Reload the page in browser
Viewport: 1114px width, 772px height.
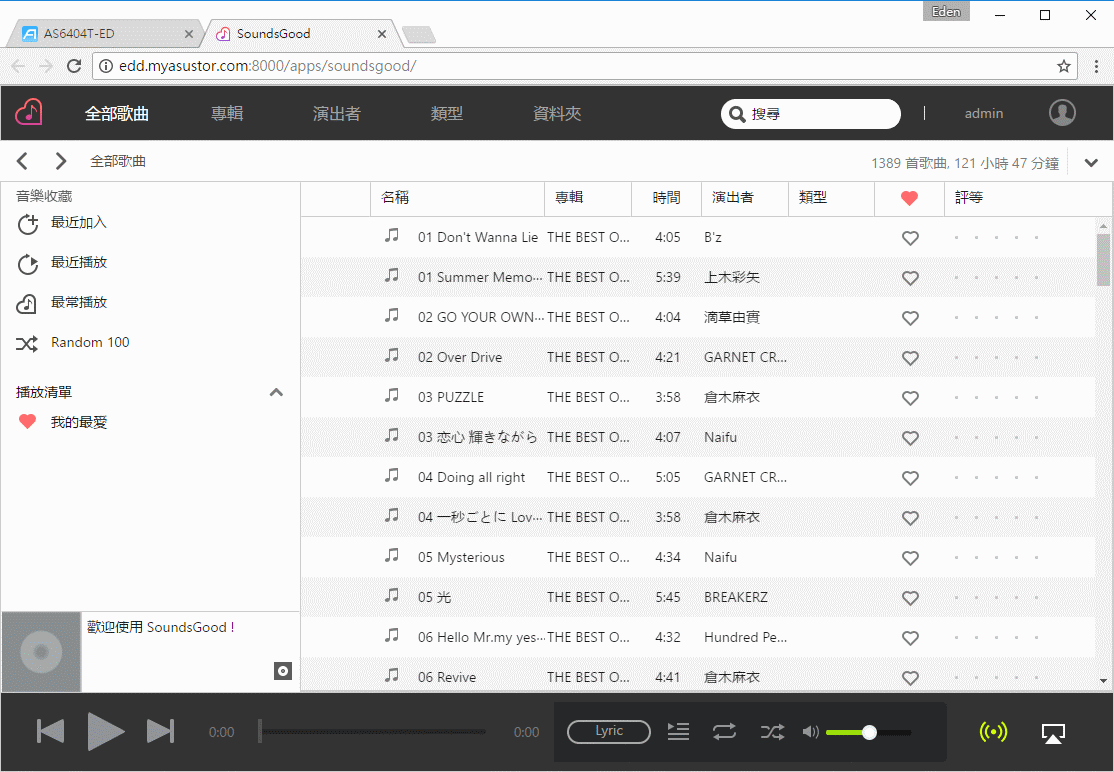point(74,66)
